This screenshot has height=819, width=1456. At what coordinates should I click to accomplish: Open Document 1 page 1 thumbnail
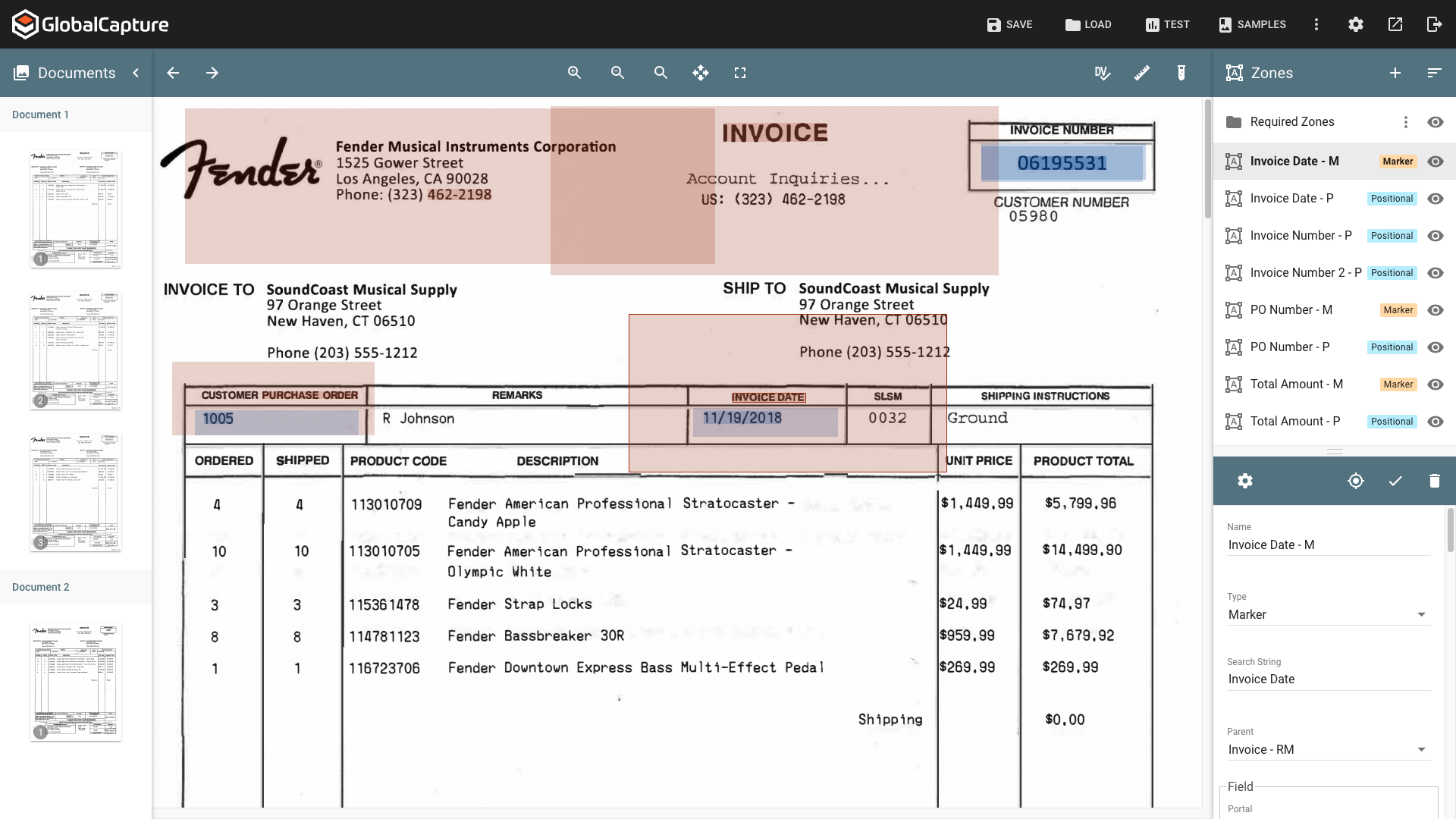tap(76, 209)
